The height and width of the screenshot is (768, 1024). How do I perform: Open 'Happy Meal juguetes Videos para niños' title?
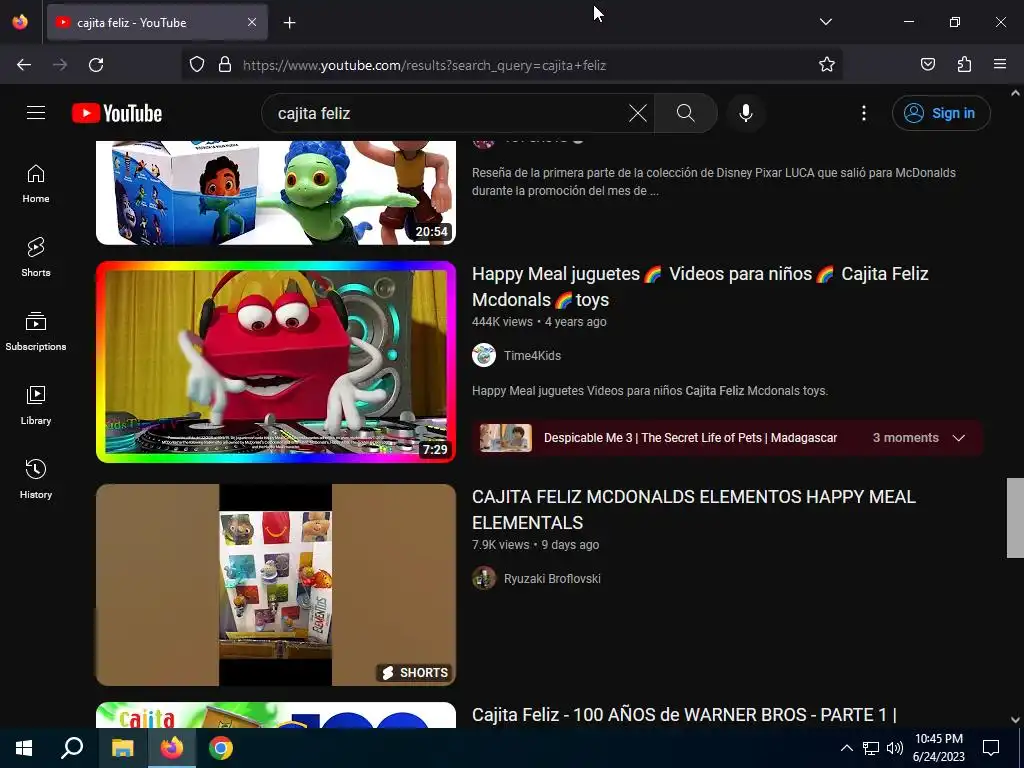point(700,286)
